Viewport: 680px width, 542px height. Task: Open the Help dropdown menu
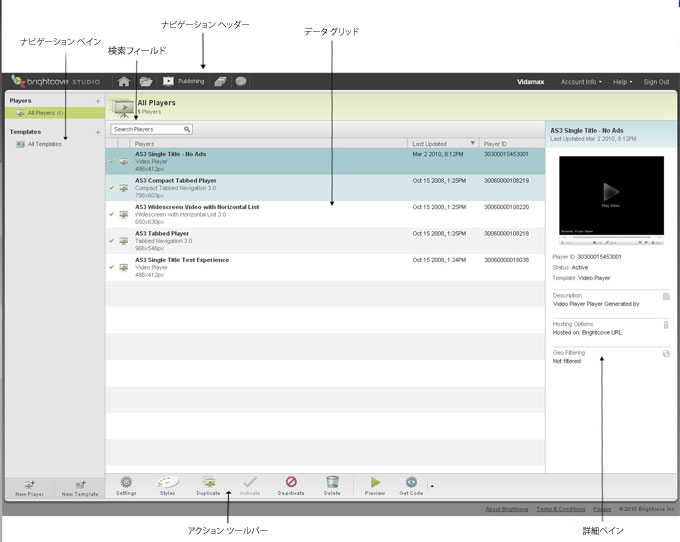(x=622, y=82)
